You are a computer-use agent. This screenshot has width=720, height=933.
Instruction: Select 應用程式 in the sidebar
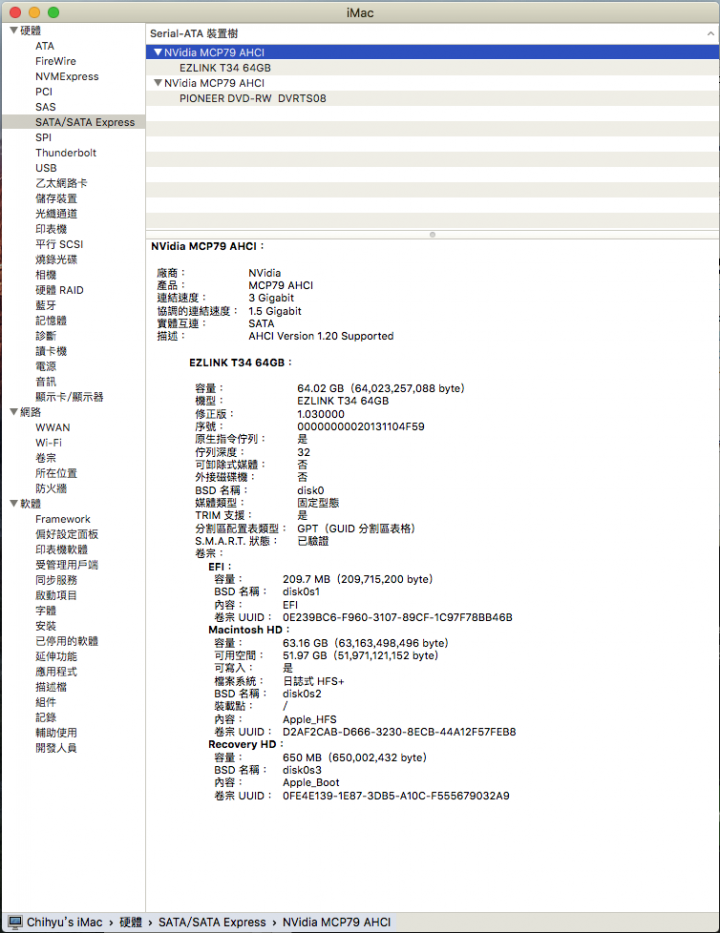pos(56,672)
